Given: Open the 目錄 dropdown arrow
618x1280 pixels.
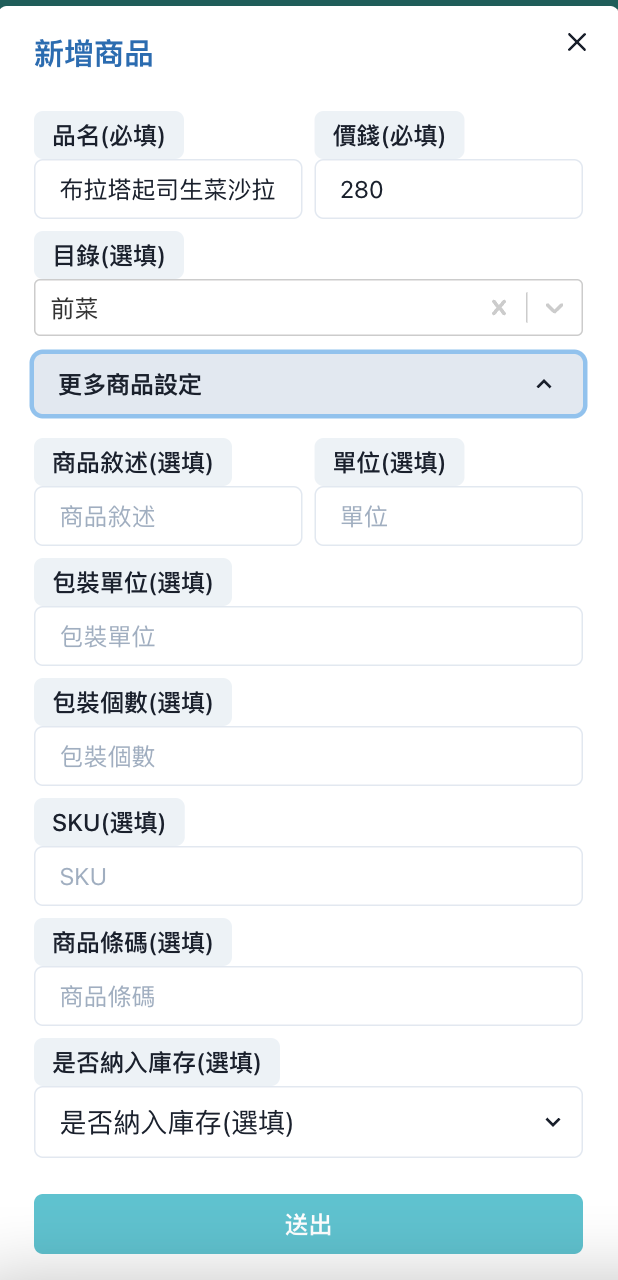Looking at the screenshot, I should point(555,308).
